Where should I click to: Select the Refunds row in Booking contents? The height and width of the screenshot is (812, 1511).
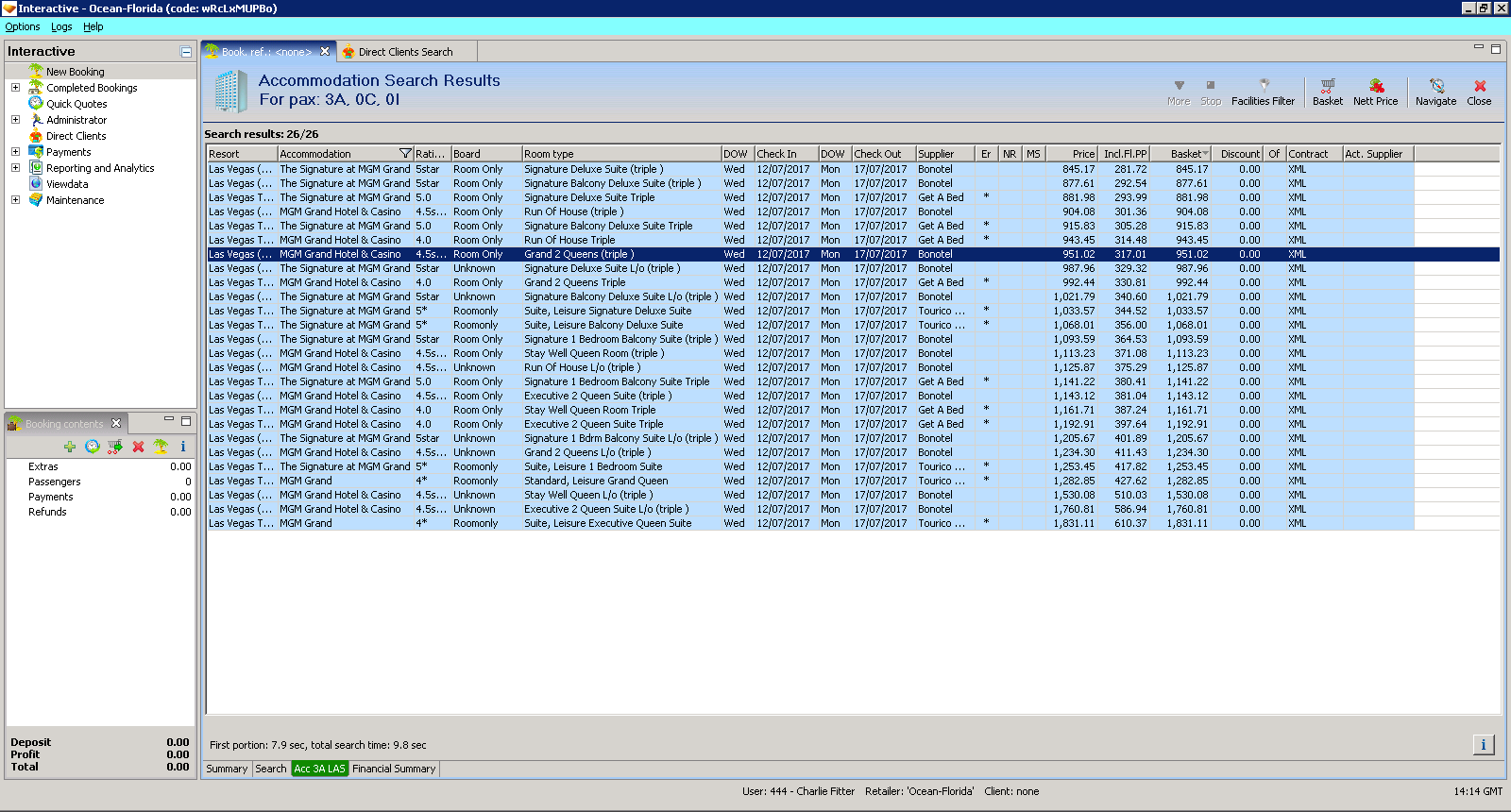(x=100, y=512)
